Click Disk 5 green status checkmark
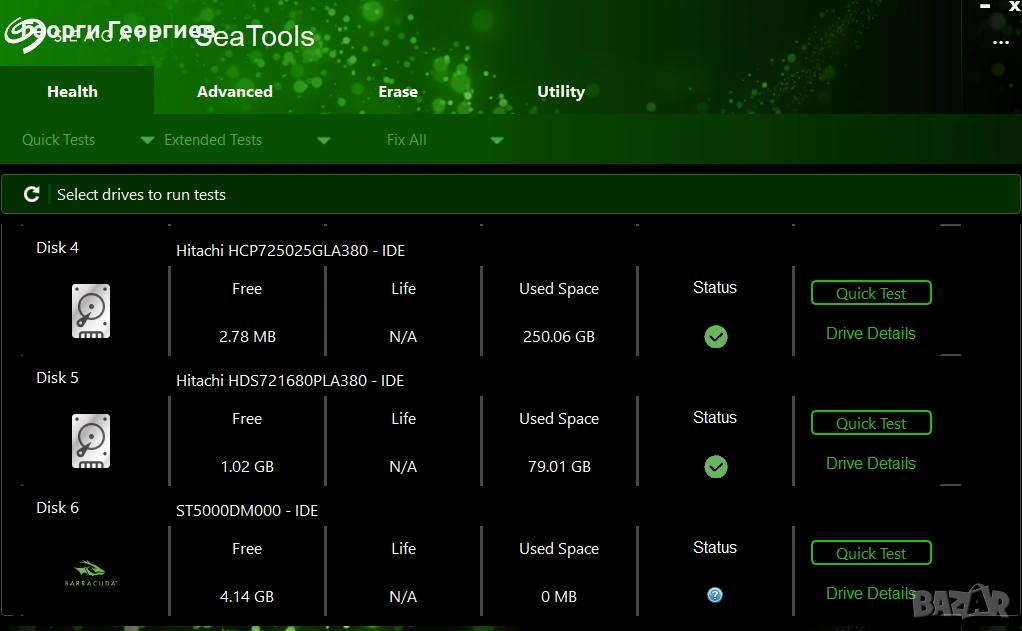 pyautogui.click(x=715, y=467)
